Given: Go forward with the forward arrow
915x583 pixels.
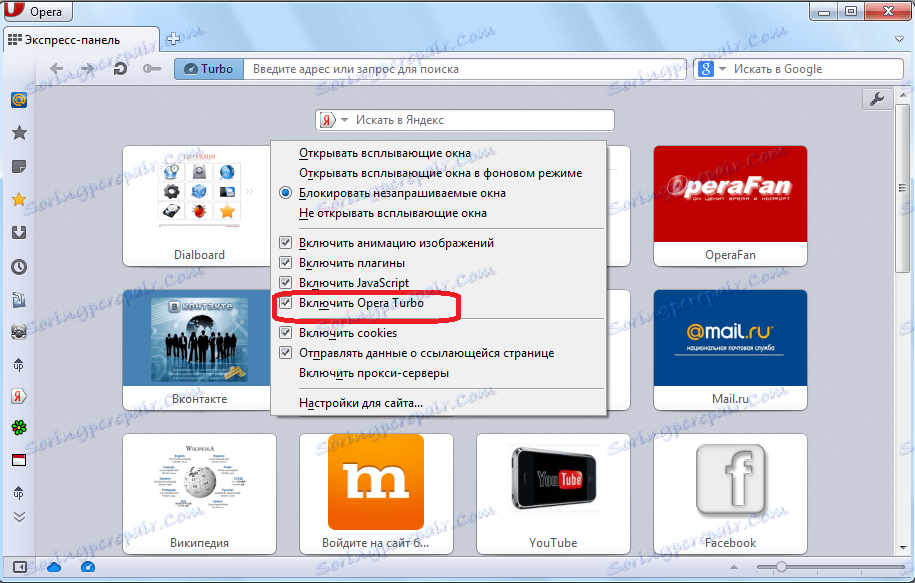Looking at the screenshot, I should [x=87, y=69].
